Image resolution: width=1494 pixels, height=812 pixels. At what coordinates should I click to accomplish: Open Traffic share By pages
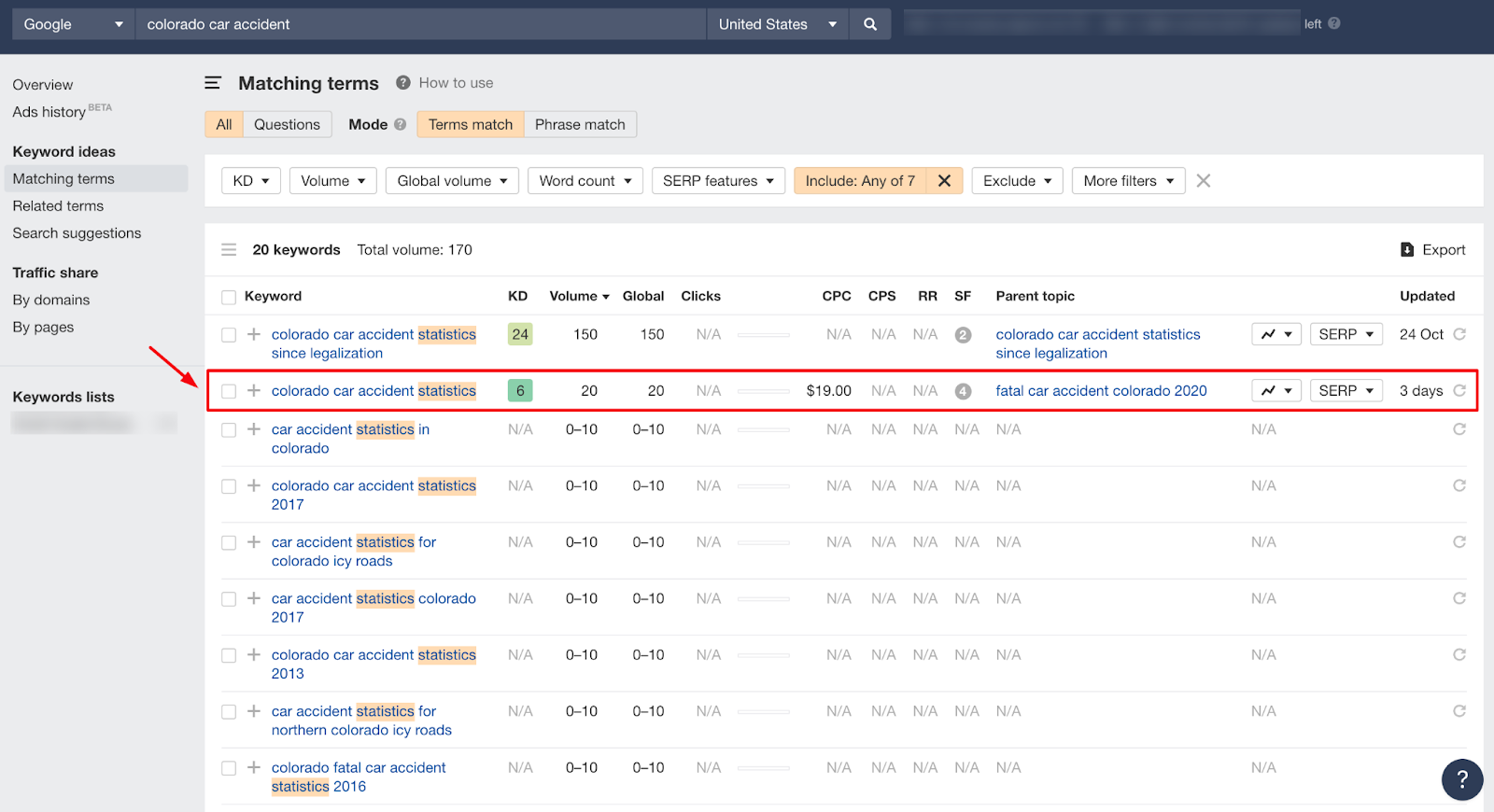click(43, 327)
